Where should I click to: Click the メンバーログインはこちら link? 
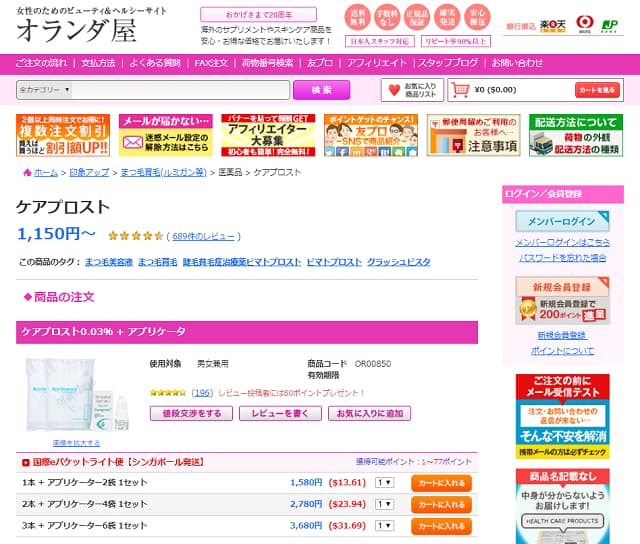(x=562, y=242)
